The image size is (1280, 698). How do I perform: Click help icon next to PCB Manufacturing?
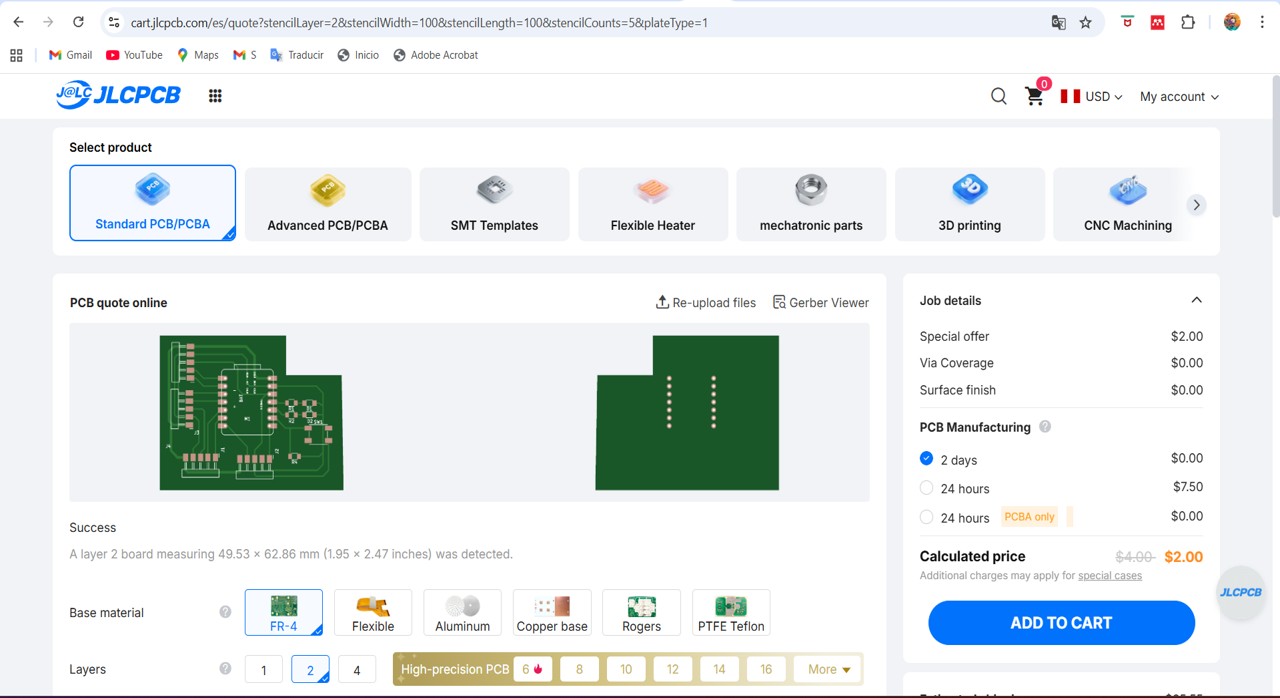tap(1045, 427)
